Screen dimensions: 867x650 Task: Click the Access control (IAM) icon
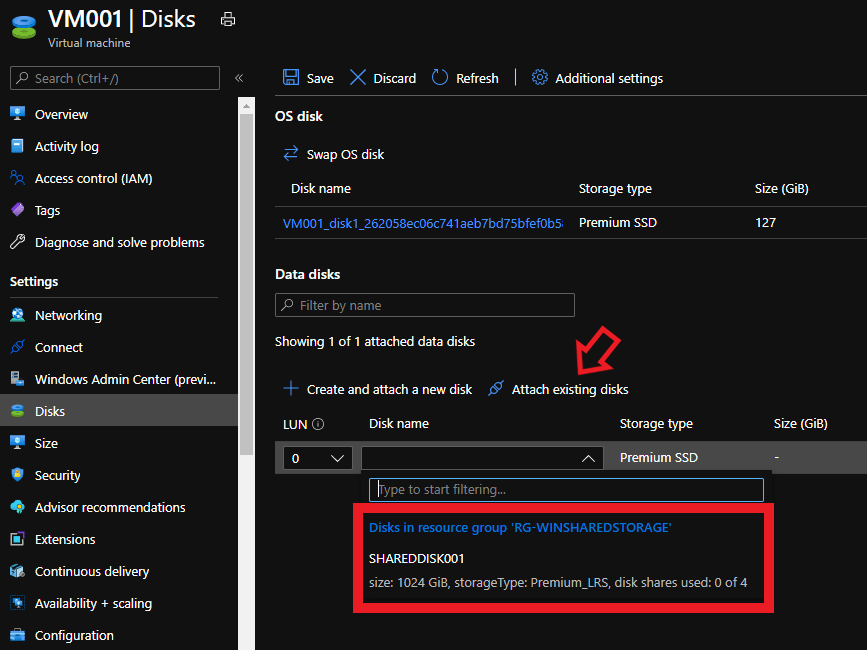[18, 178]
